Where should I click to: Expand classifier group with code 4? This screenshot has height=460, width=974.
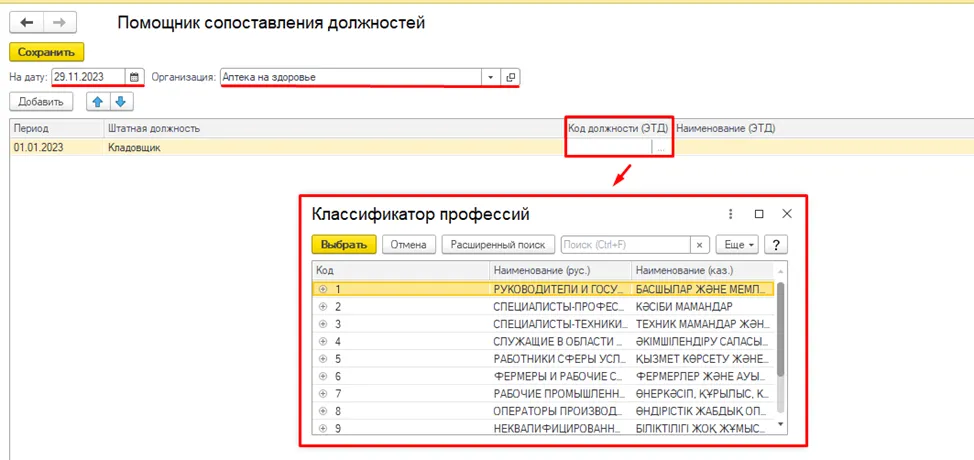click(322, 341)
